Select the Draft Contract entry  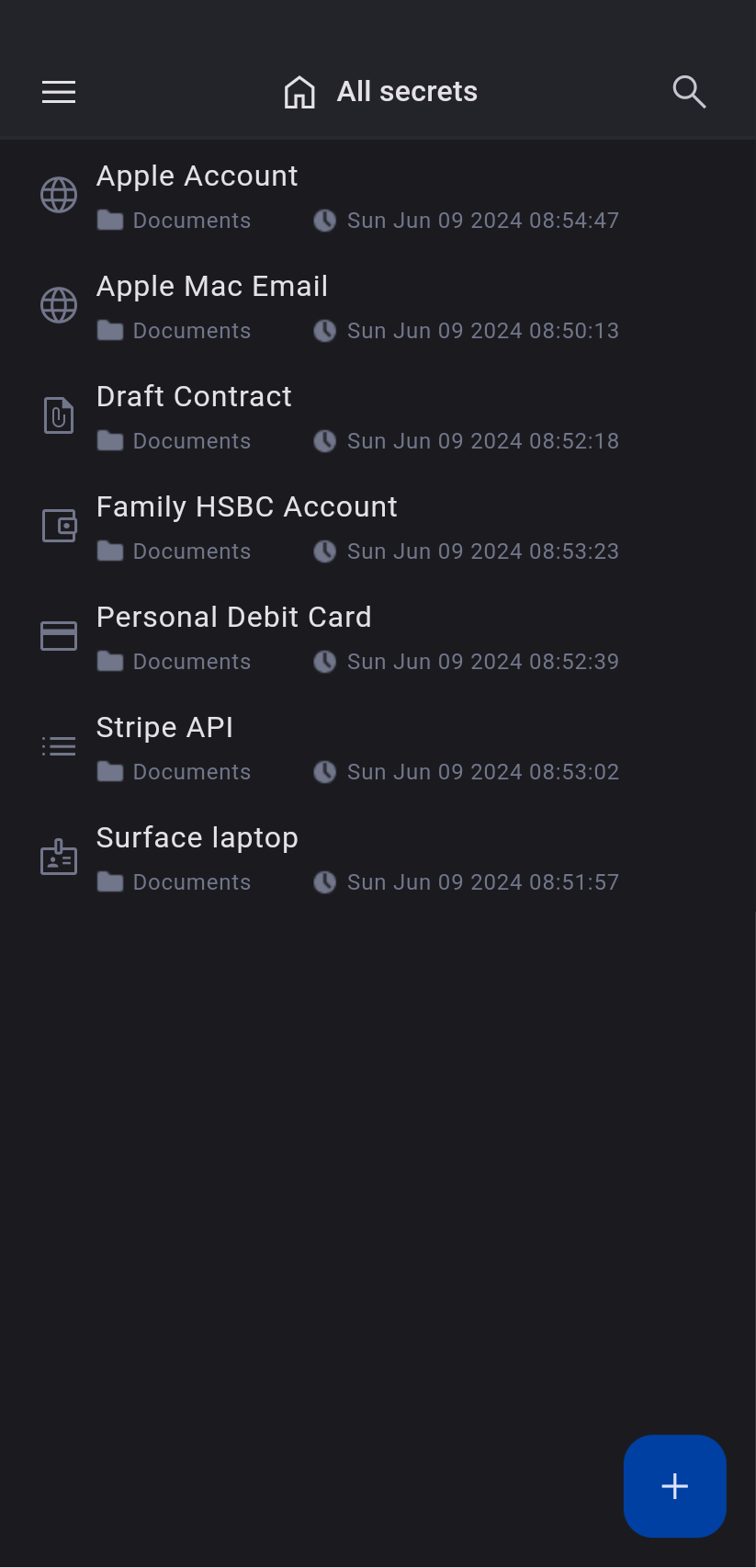coord(194,396)
